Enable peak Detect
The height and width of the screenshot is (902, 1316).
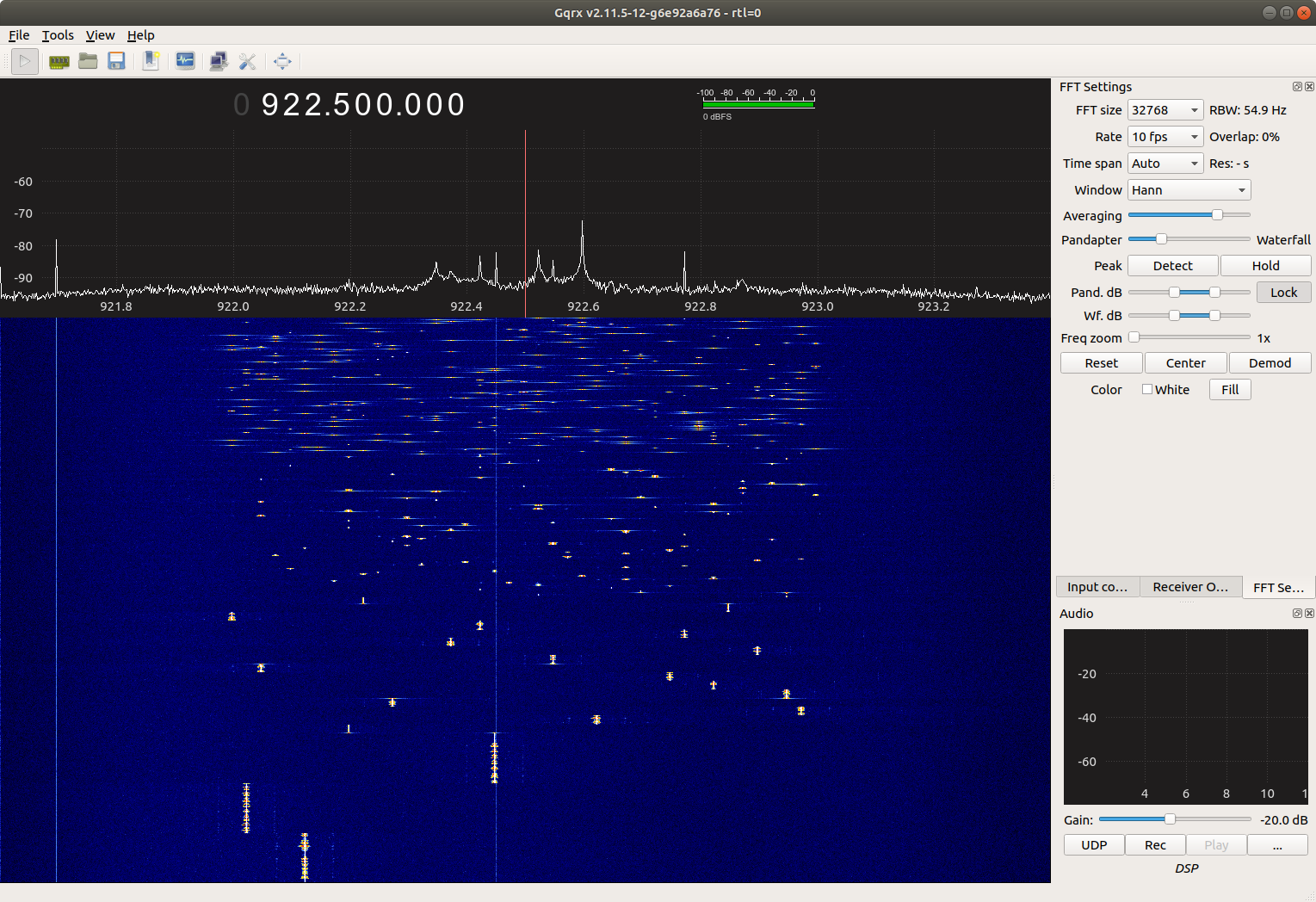[x=1172, y=265]
